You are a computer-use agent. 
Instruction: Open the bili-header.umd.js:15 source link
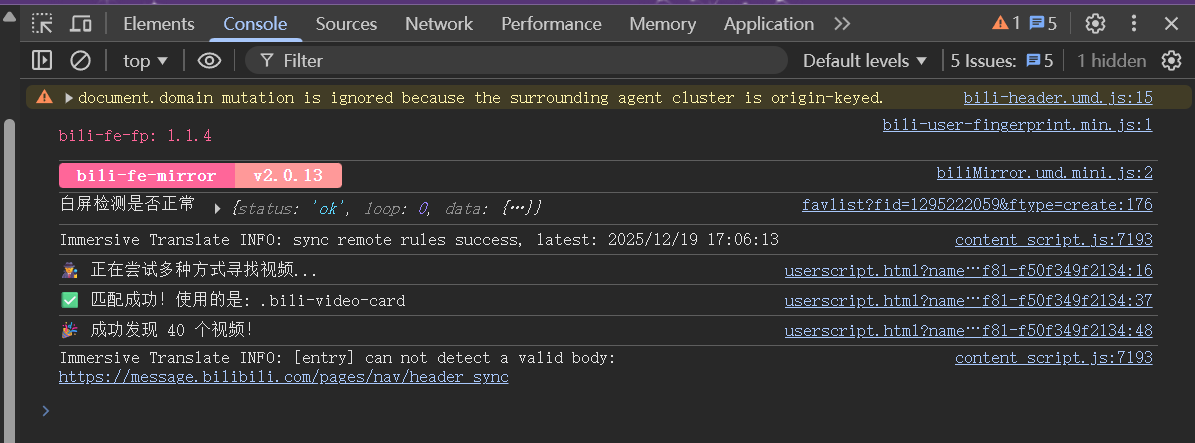[x=1057, y=98]
